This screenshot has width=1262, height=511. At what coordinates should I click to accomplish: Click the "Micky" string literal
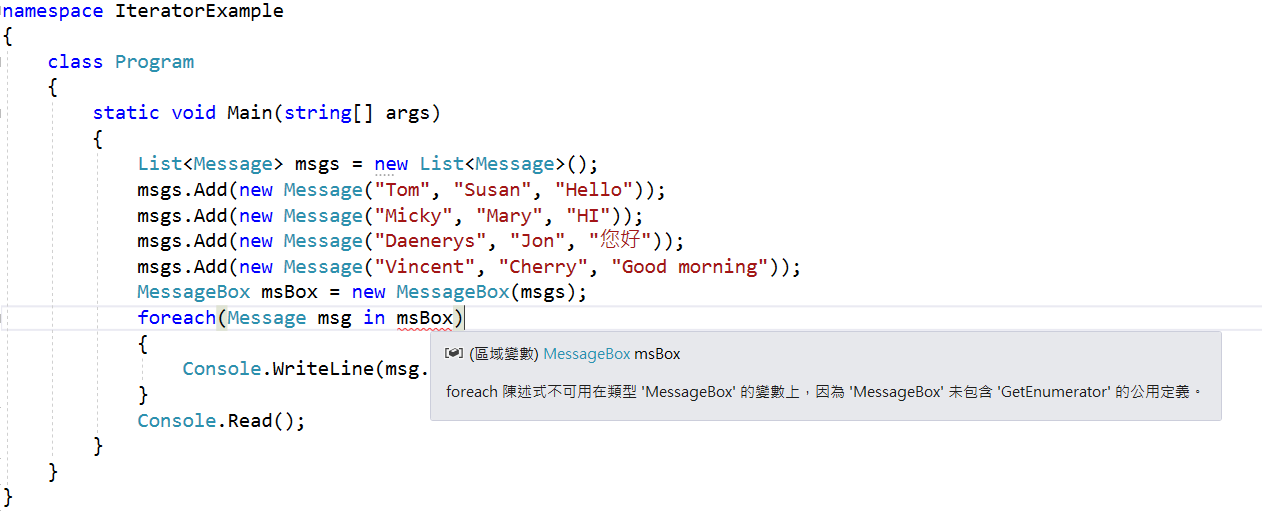413,216
